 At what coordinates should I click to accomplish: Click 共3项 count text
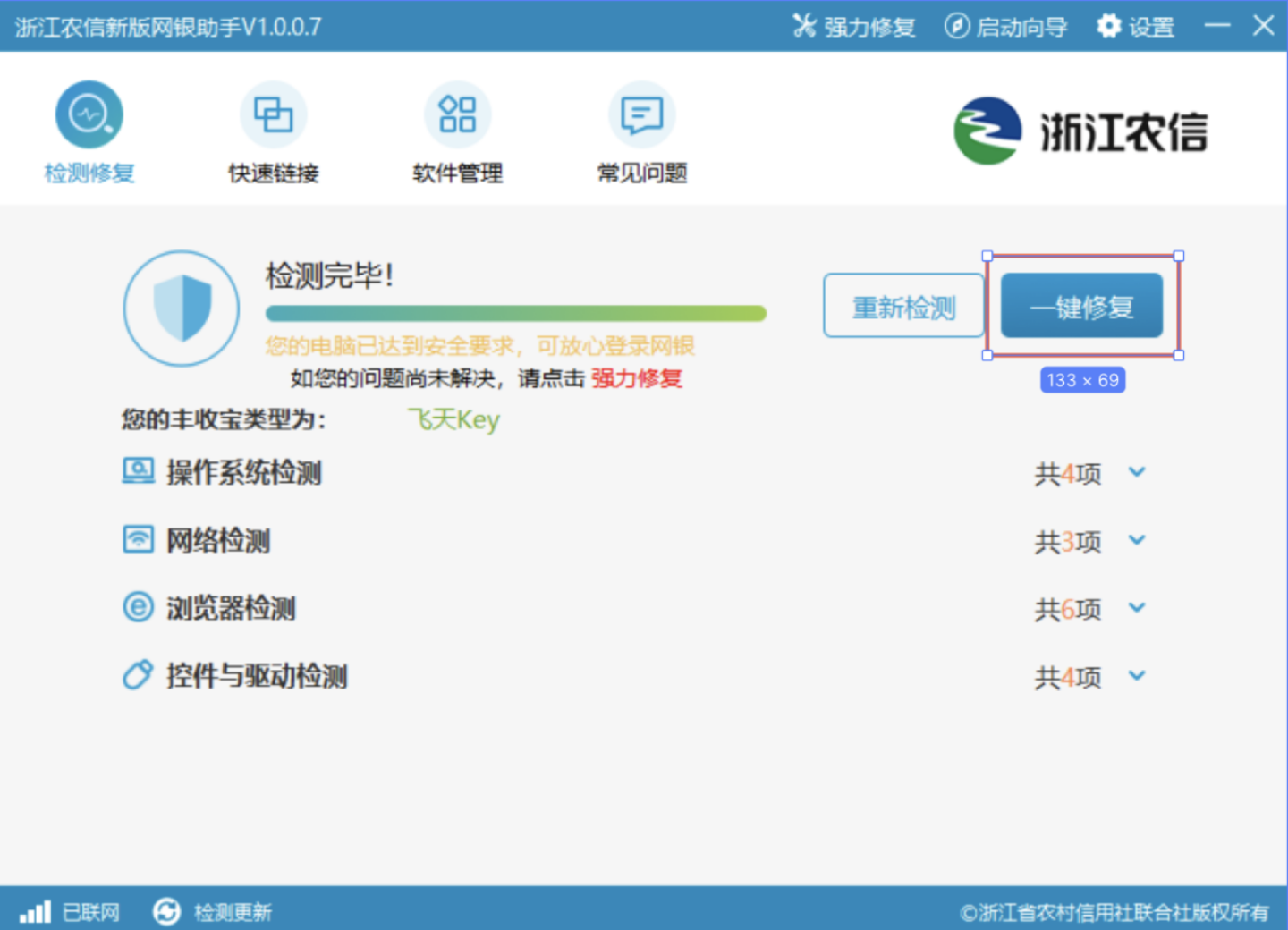1068,541
